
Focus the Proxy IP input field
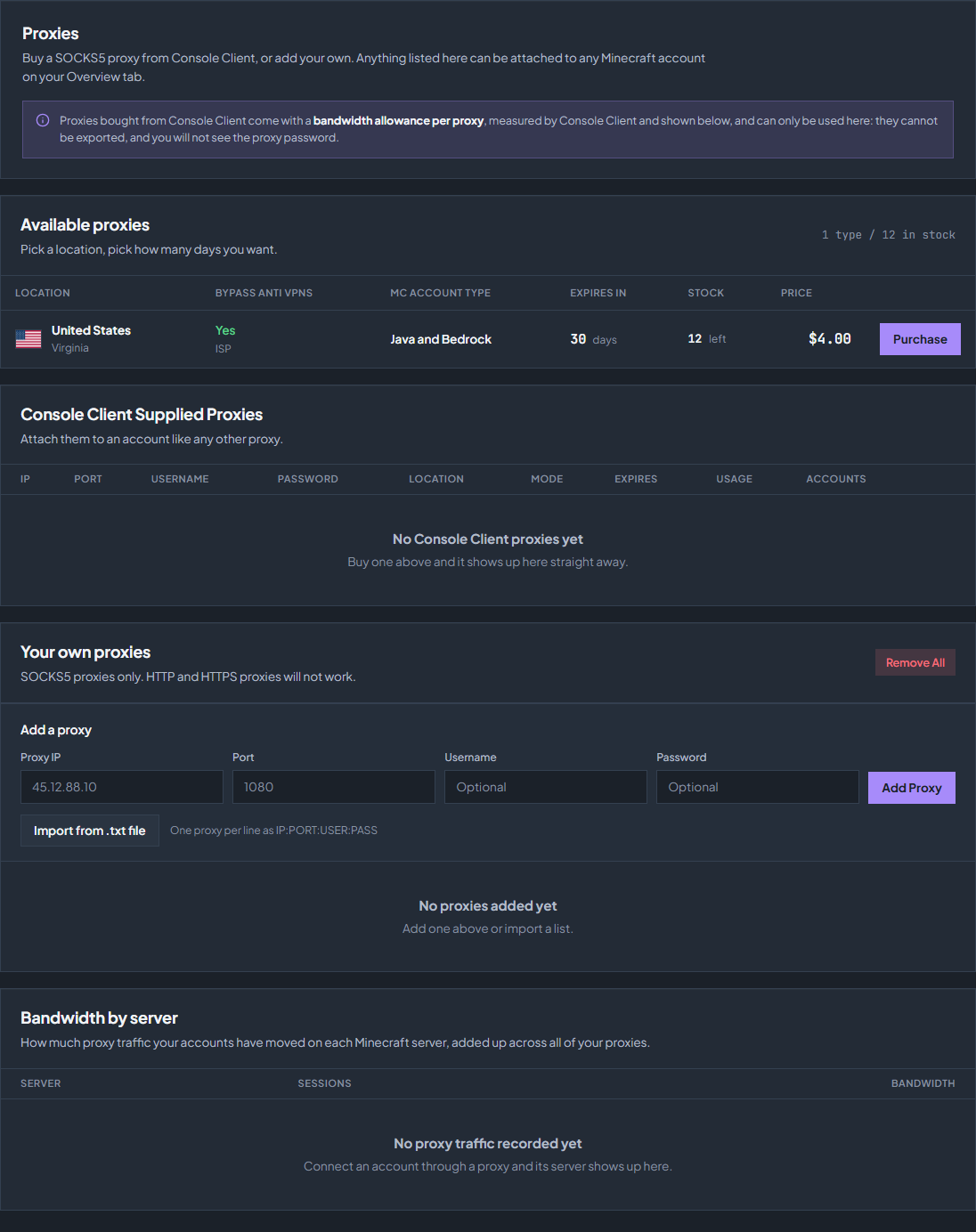tap(122, 787)
